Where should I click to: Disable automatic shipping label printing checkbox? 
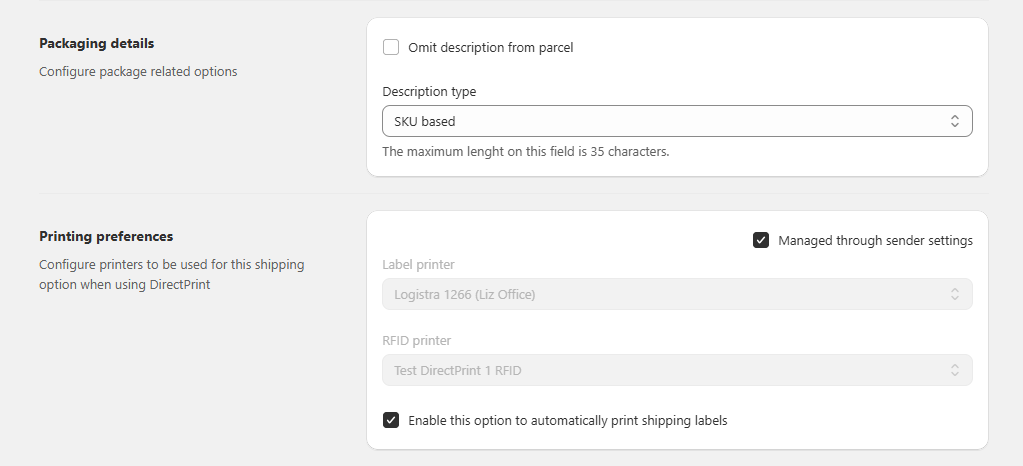click(391, 420)
